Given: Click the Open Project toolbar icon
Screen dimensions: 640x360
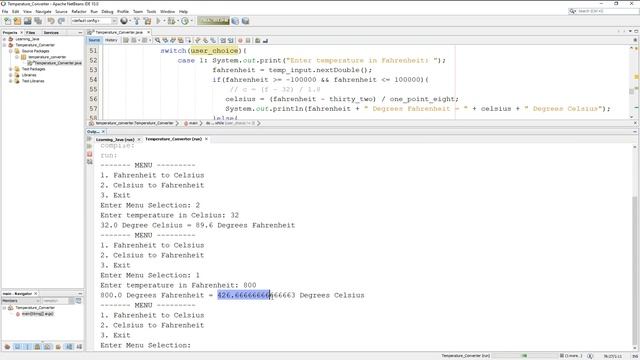Looking at the screenshot, I should pos(28,21).
